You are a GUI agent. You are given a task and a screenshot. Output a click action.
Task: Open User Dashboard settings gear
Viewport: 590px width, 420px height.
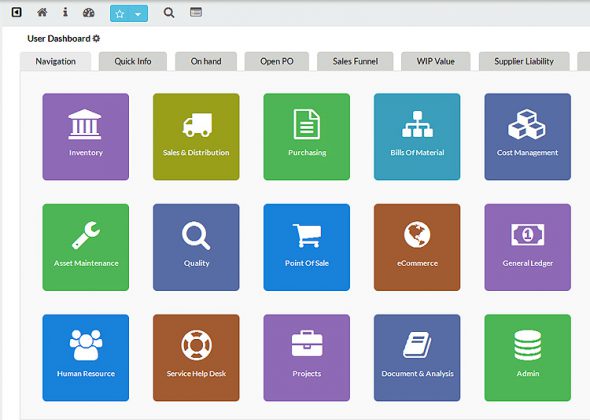tap(96, 38)
